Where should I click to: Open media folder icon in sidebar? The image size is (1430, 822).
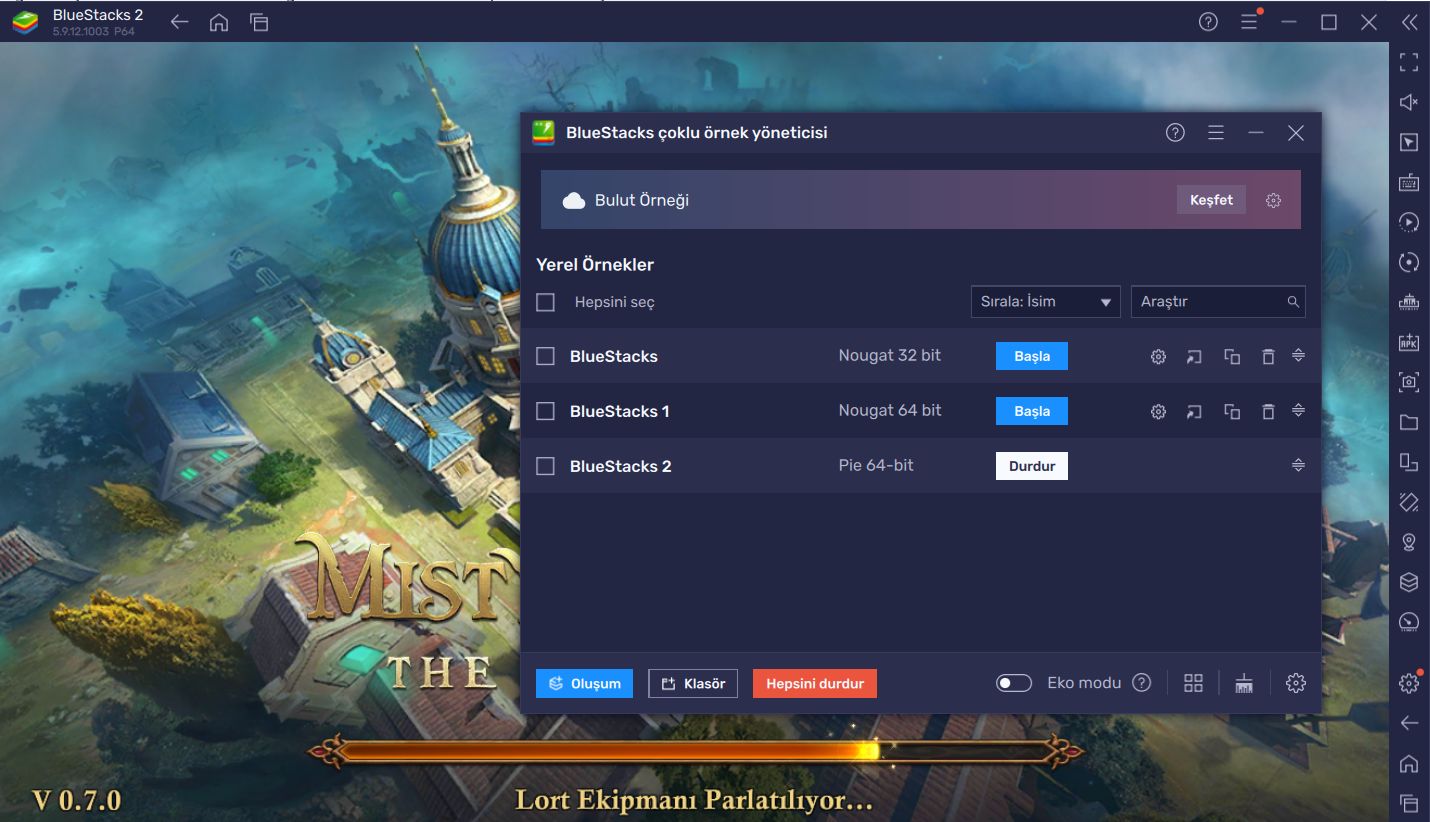[x=1409, y=422]
